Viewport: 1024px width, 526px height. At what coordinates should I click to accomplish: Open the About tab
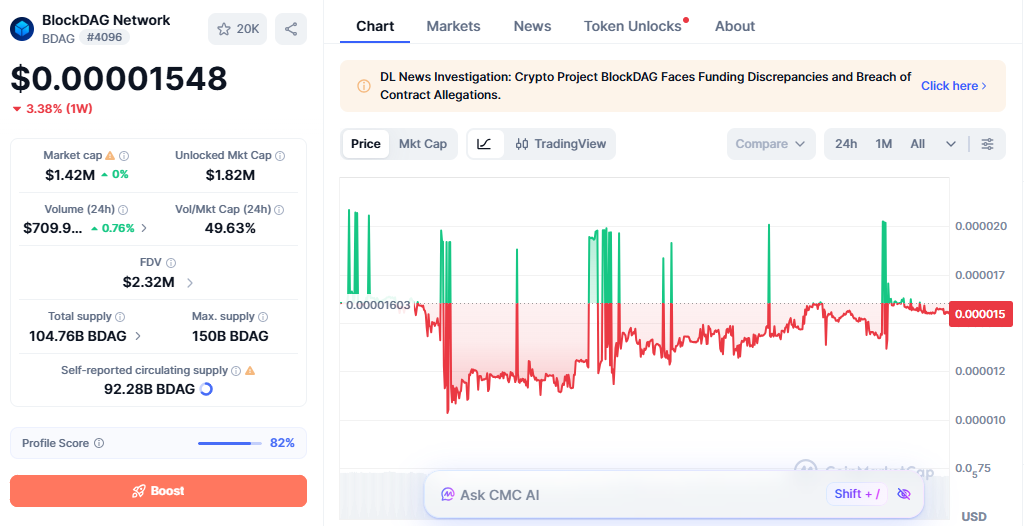click(735, 26)
